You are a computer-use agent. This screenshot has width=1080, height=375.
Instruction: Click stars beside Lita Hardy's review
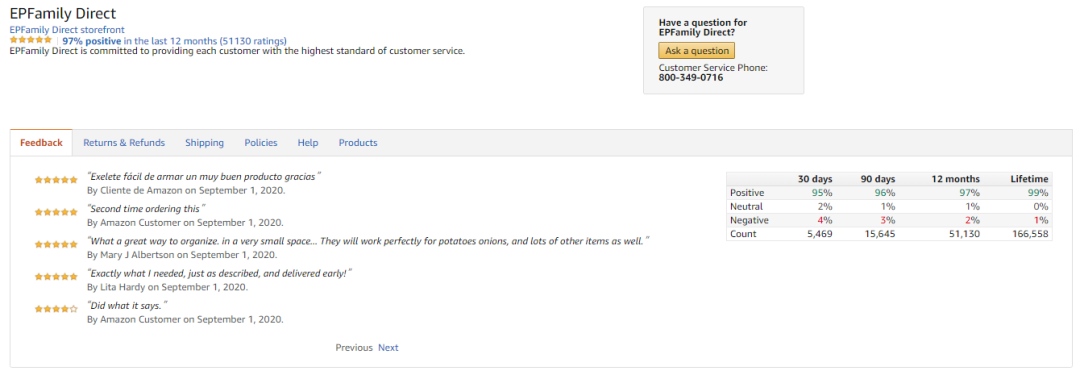pos(56,276)
